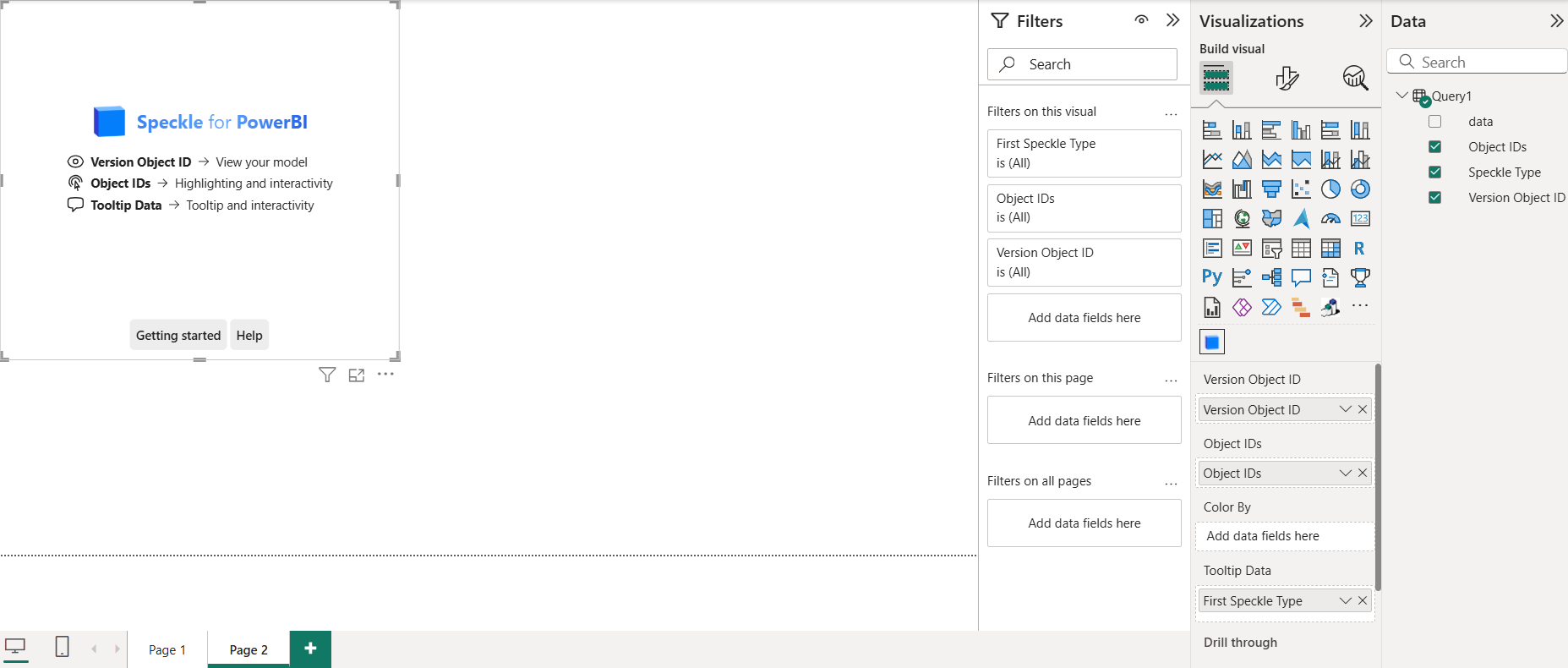
Task: Enter focus mode for the Speckle visual
Action: (x=357, y=375)
